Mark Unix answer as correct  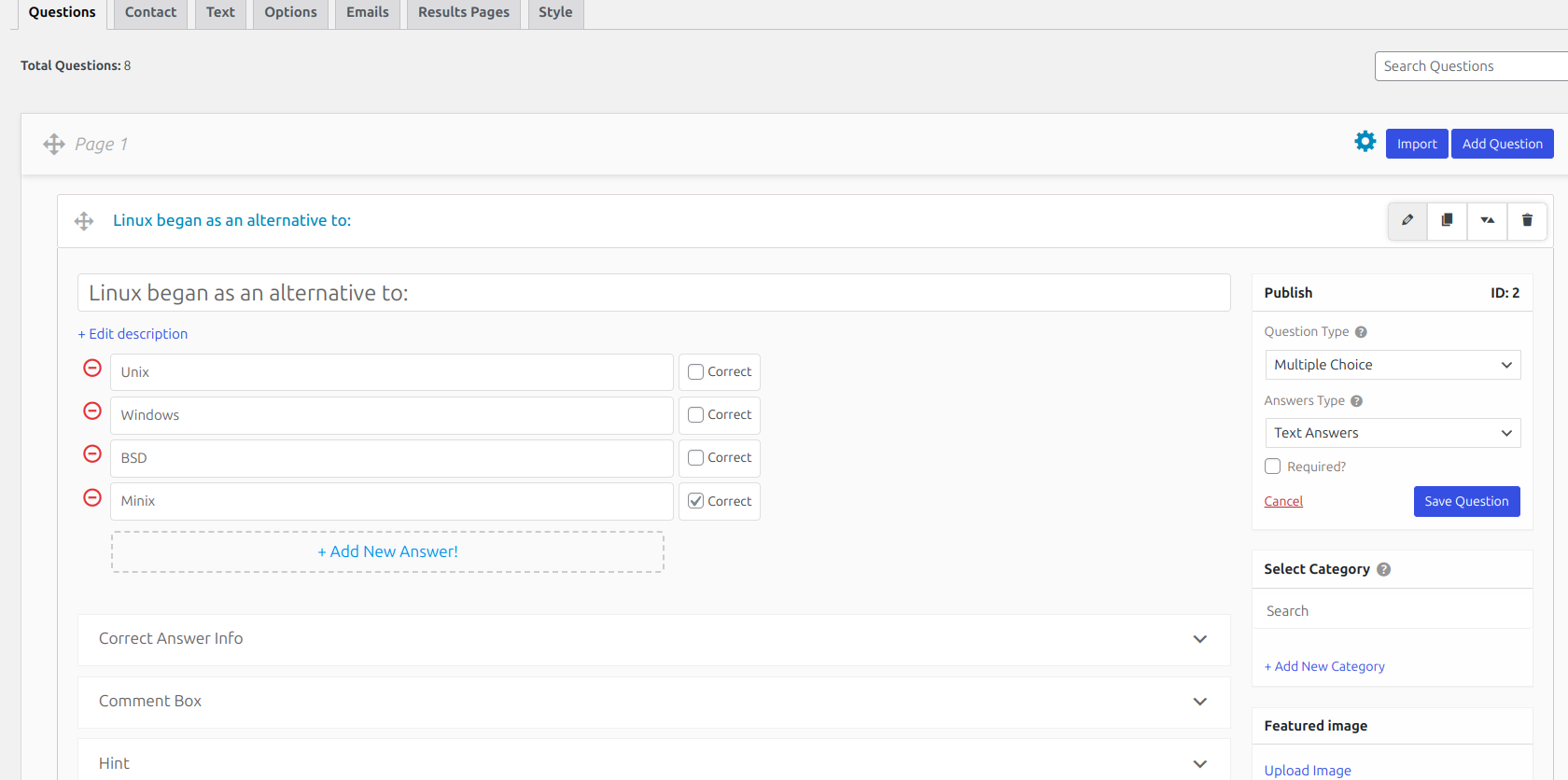[696, 372]
